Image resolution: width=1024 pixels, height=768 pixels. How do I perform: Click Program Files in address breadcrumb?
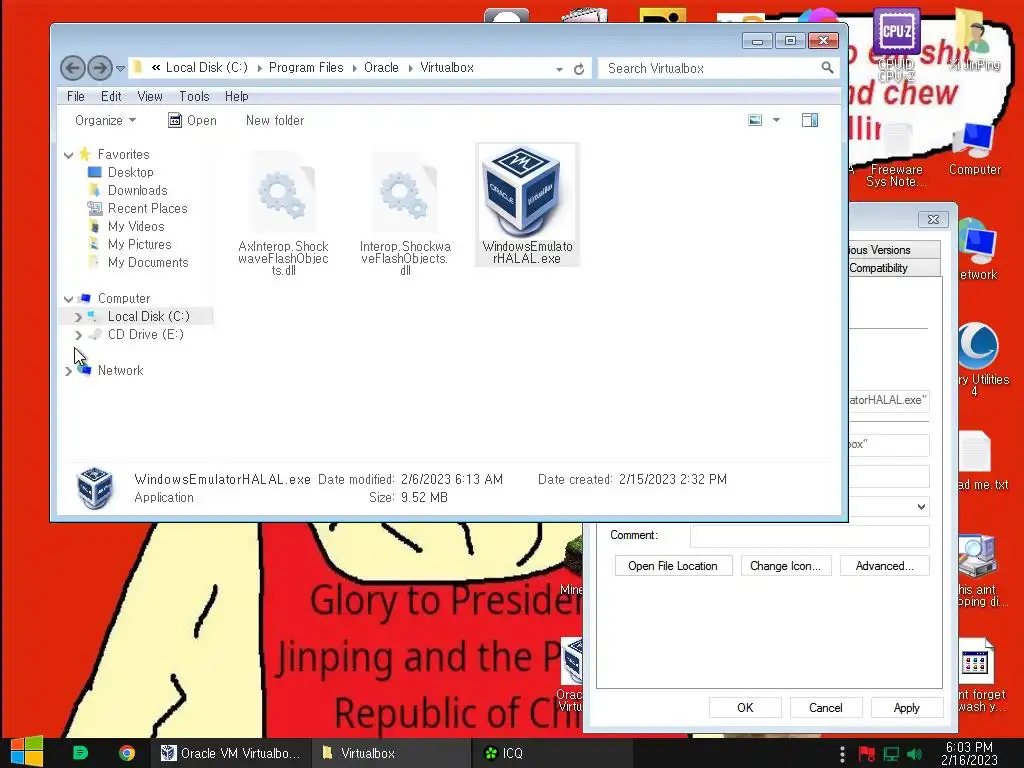point(306,67)
